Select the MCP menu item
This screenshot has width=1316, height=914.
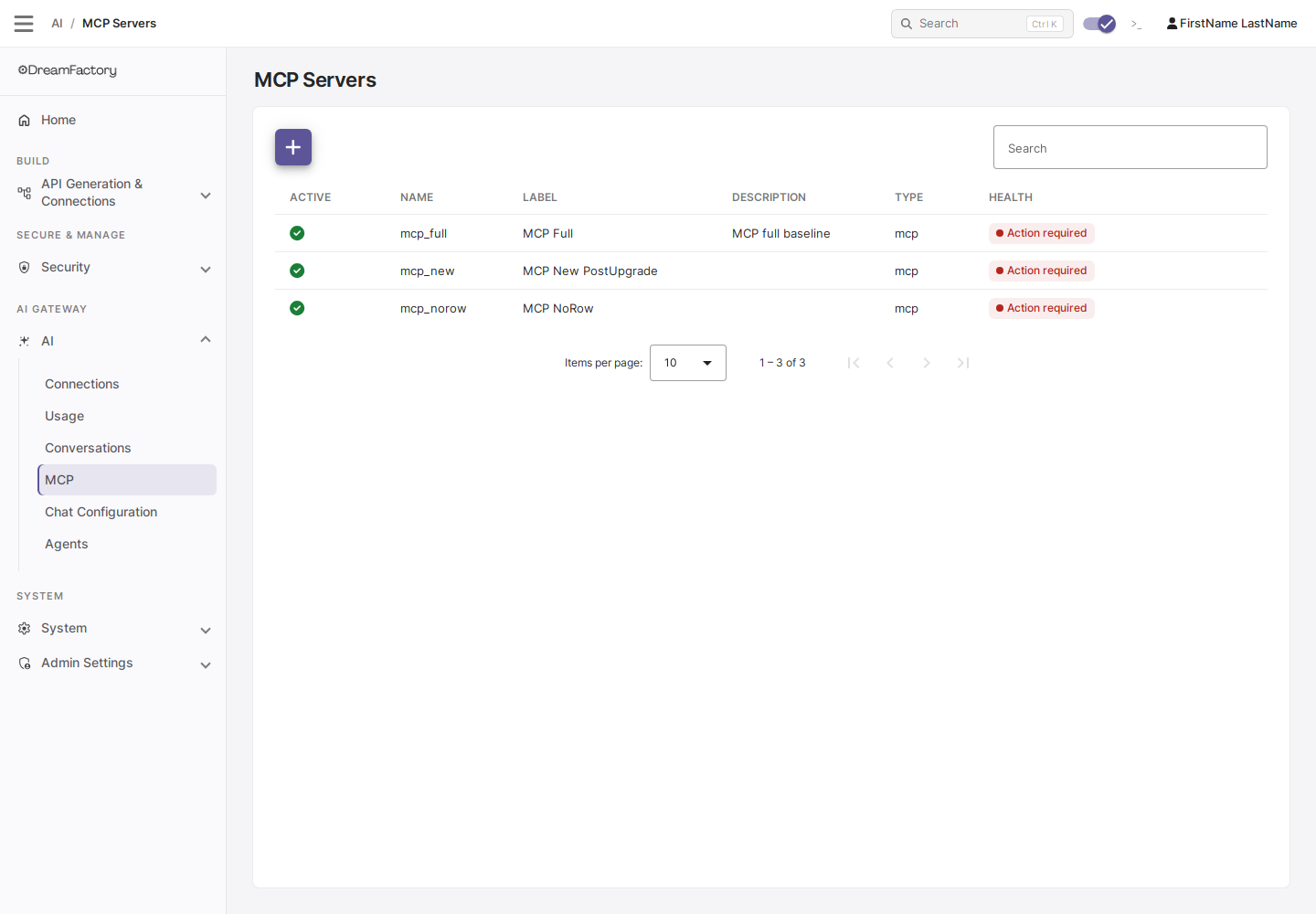click(x=127, y=480)
